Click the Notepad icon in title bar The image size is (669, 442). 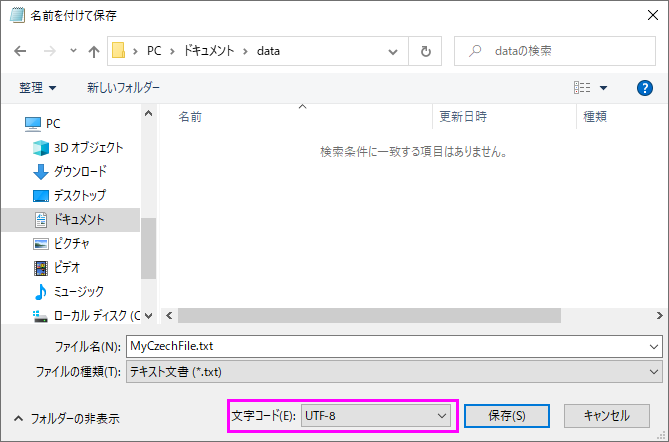17,15
